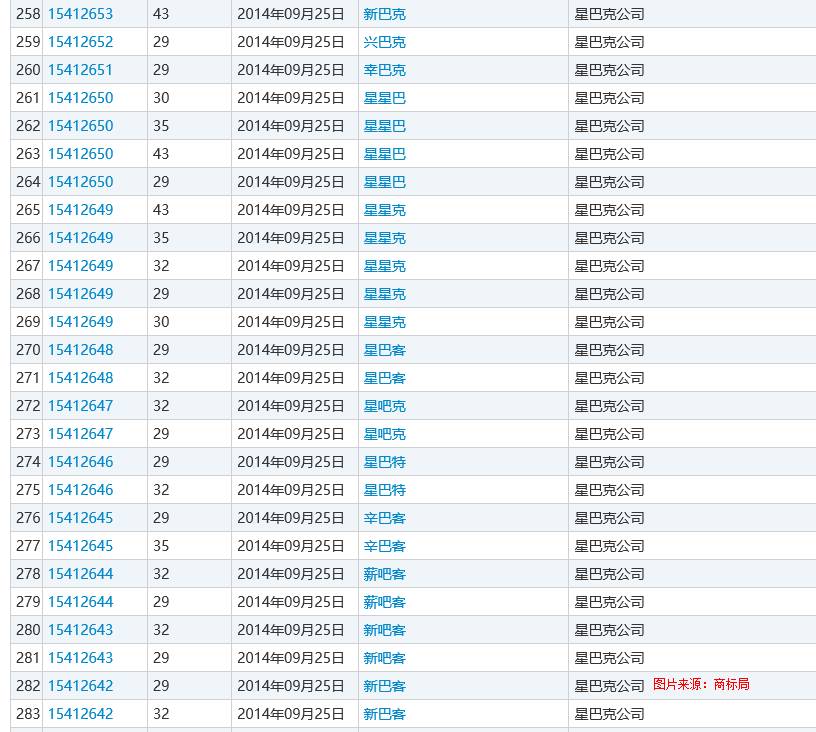The width and height of the screenshot is (816, 732).
Task: Open the 星星克 link in row 268
Action: [385, 294]
